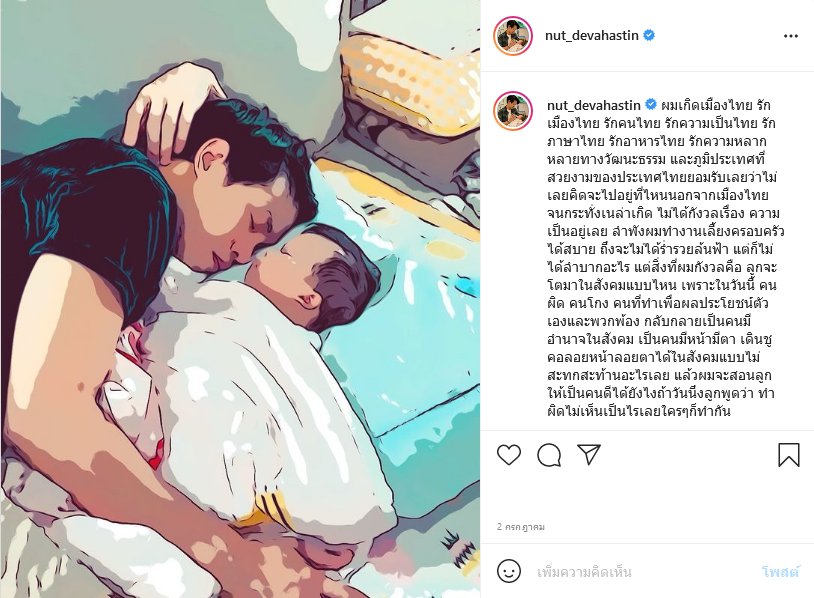This screenshot has height=598, width=814.
Task: Focus the เพิ่มความคิดเห็น comment field
Action: 644,572
